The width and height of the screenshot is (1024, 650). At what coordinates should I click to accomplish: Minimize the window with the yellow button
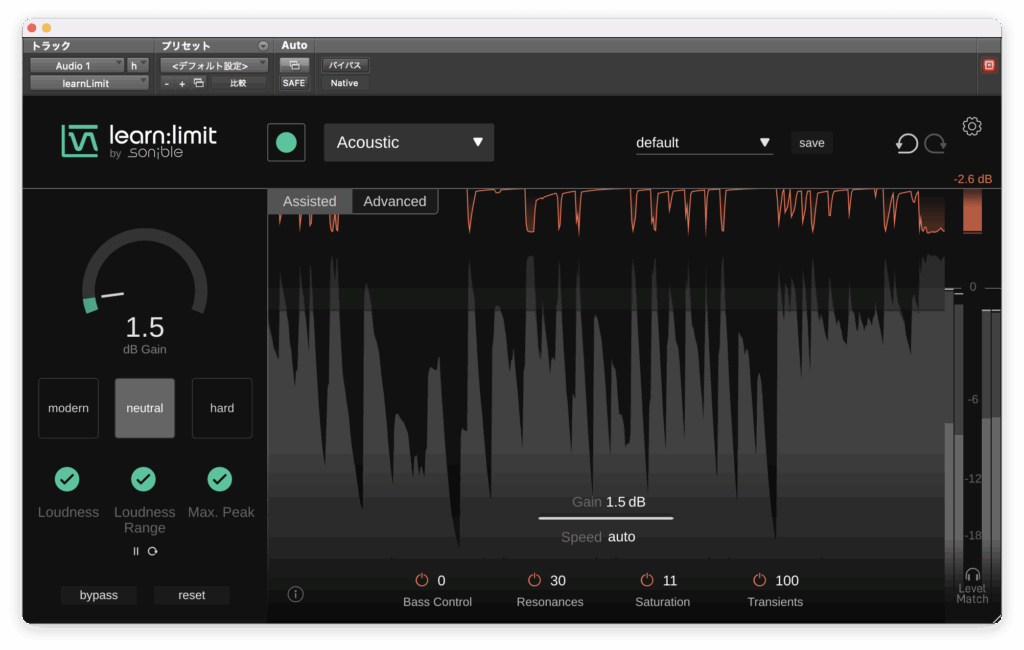46,27
